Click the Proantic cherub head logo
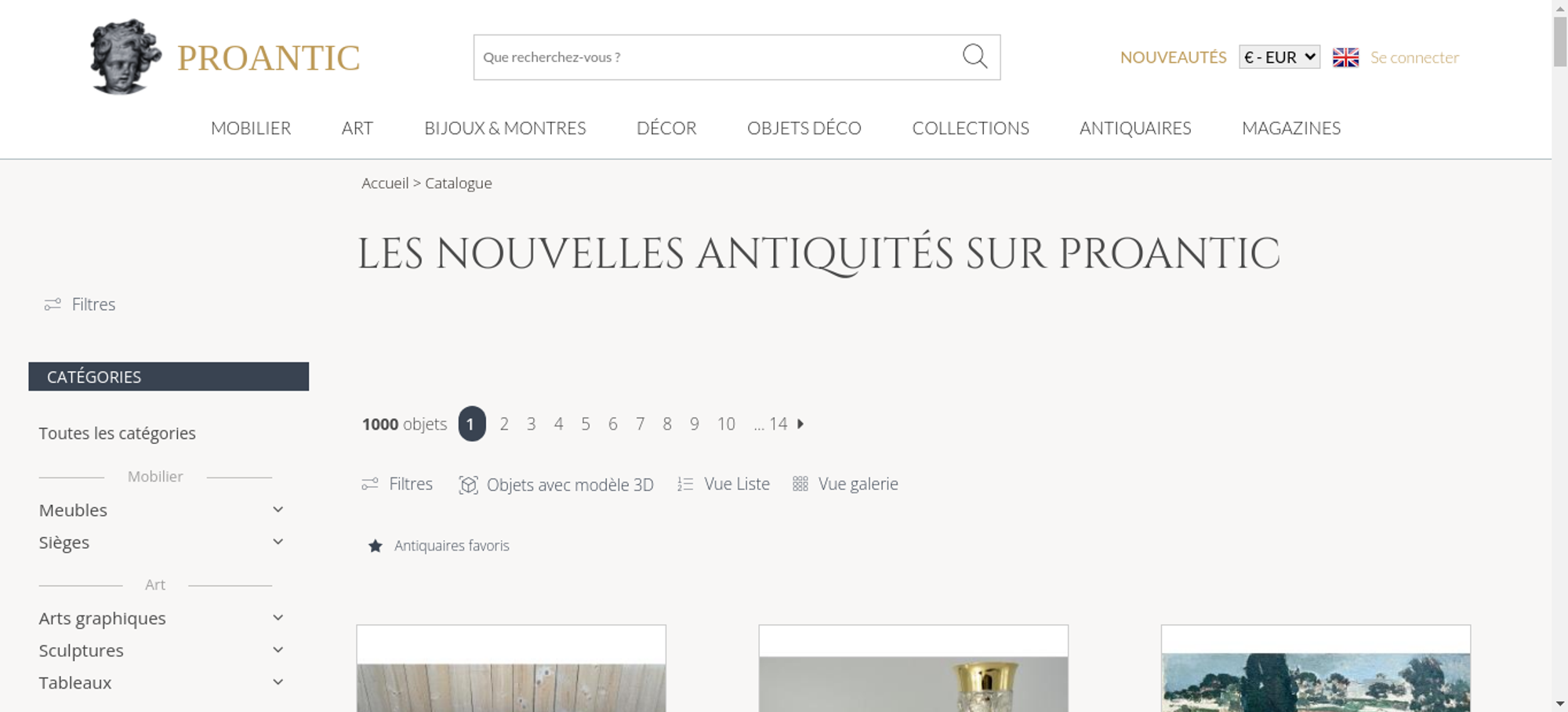 [125, 56]
